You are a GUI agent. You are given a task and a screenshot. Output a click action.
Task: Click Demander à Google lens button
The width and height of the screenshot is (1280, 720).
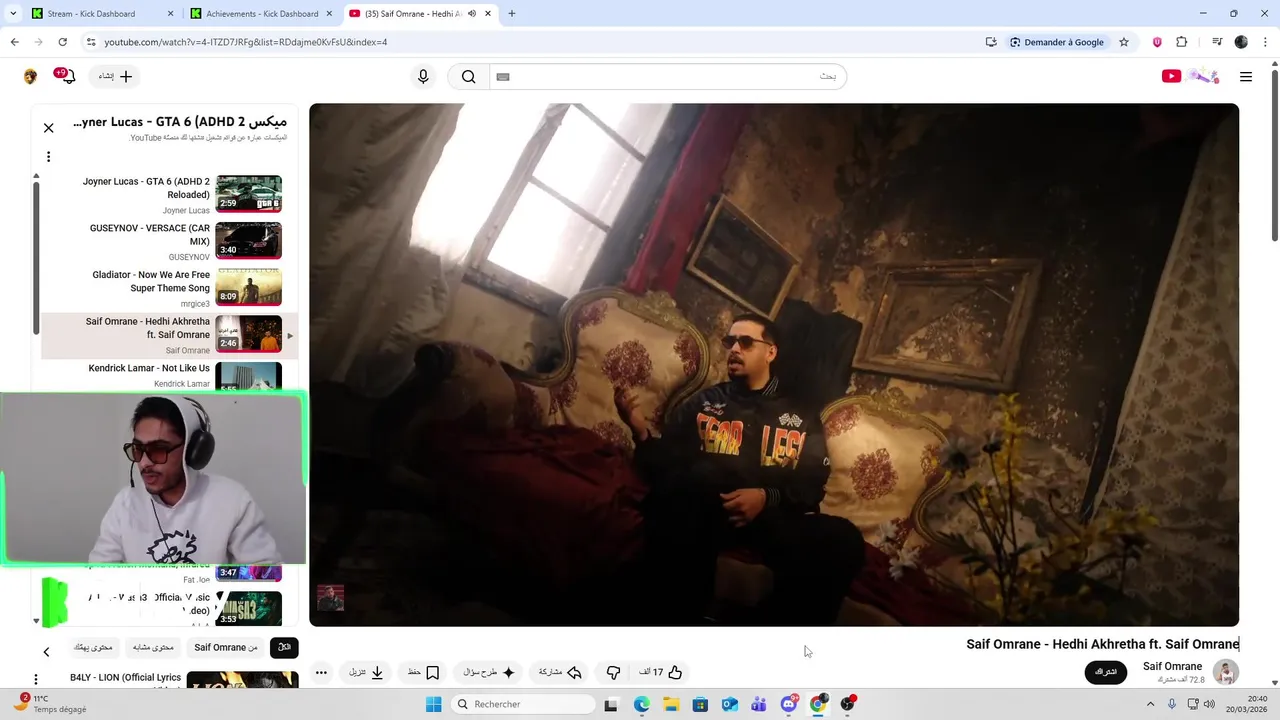pyautogui.click(x=1057, y=42)
